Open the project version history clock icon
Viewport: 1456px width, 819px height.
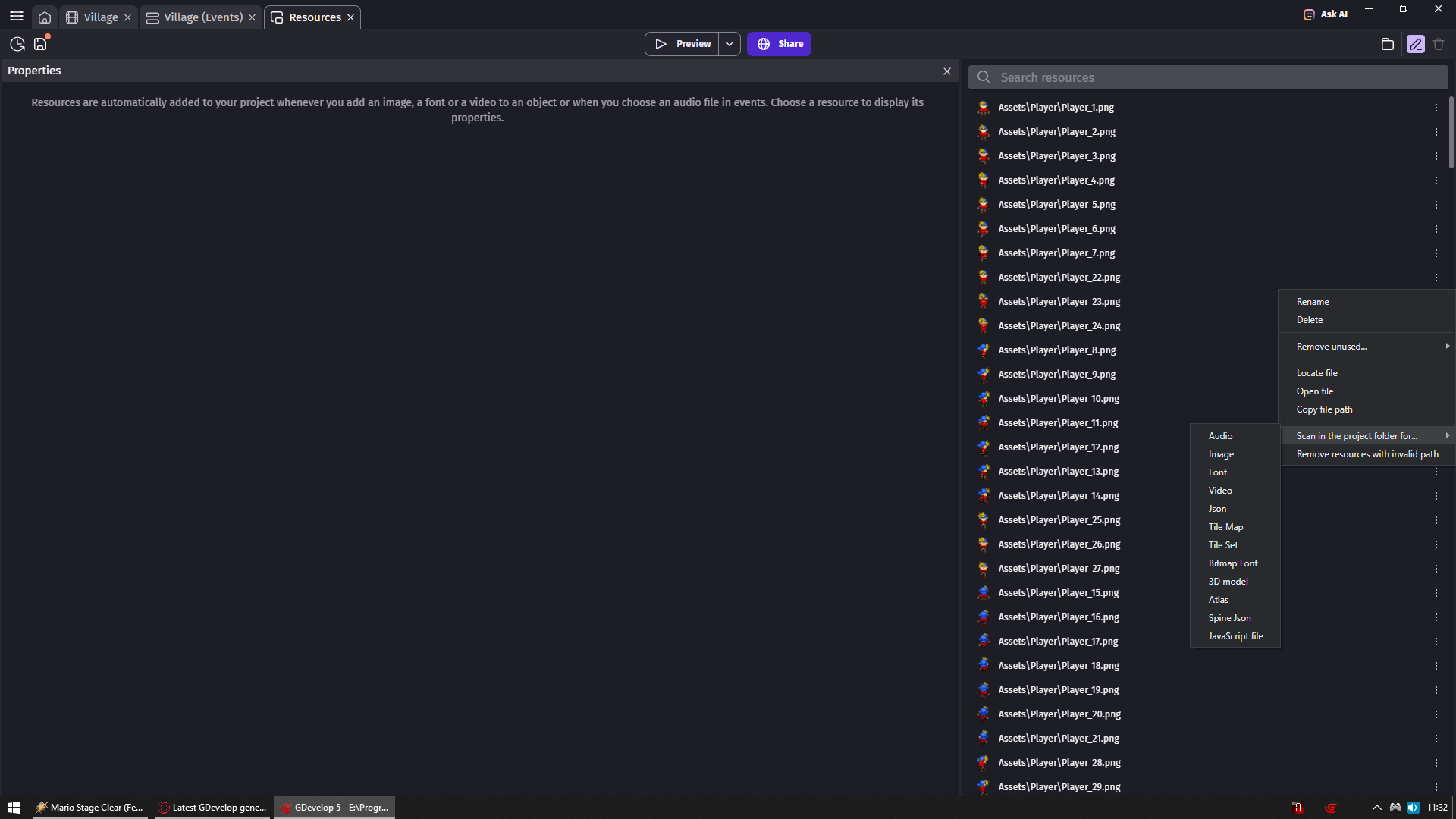[x=17, y=44]
